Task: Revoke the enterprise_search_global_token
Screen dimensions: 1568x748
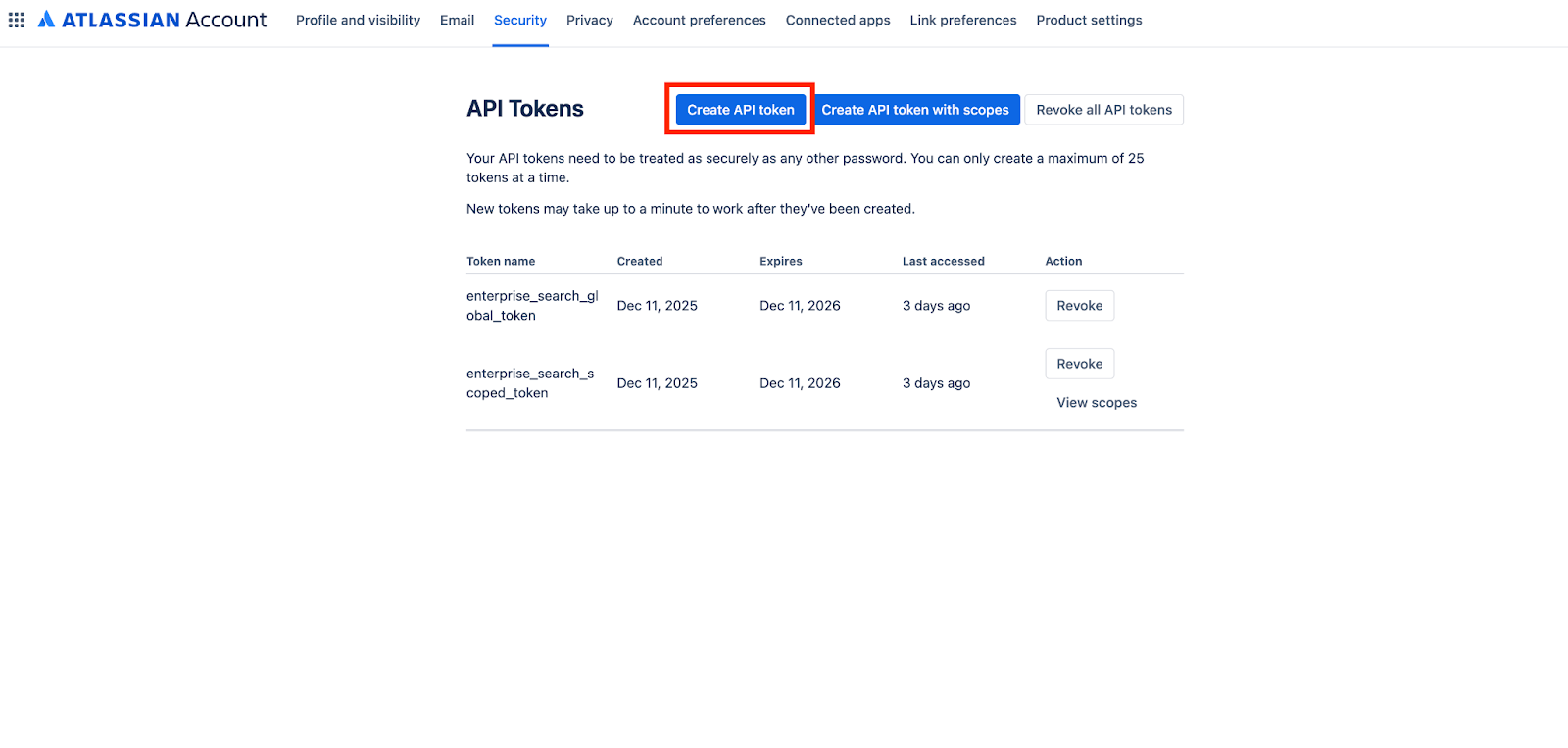Action: (1079, 306)
